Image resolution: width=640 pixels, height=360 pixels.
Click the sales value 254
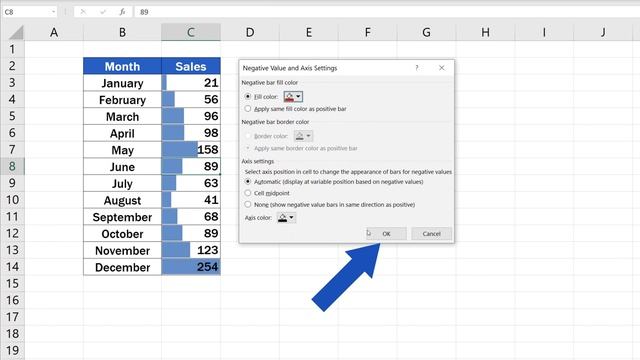pyautogui.click(x=191, y=267)
